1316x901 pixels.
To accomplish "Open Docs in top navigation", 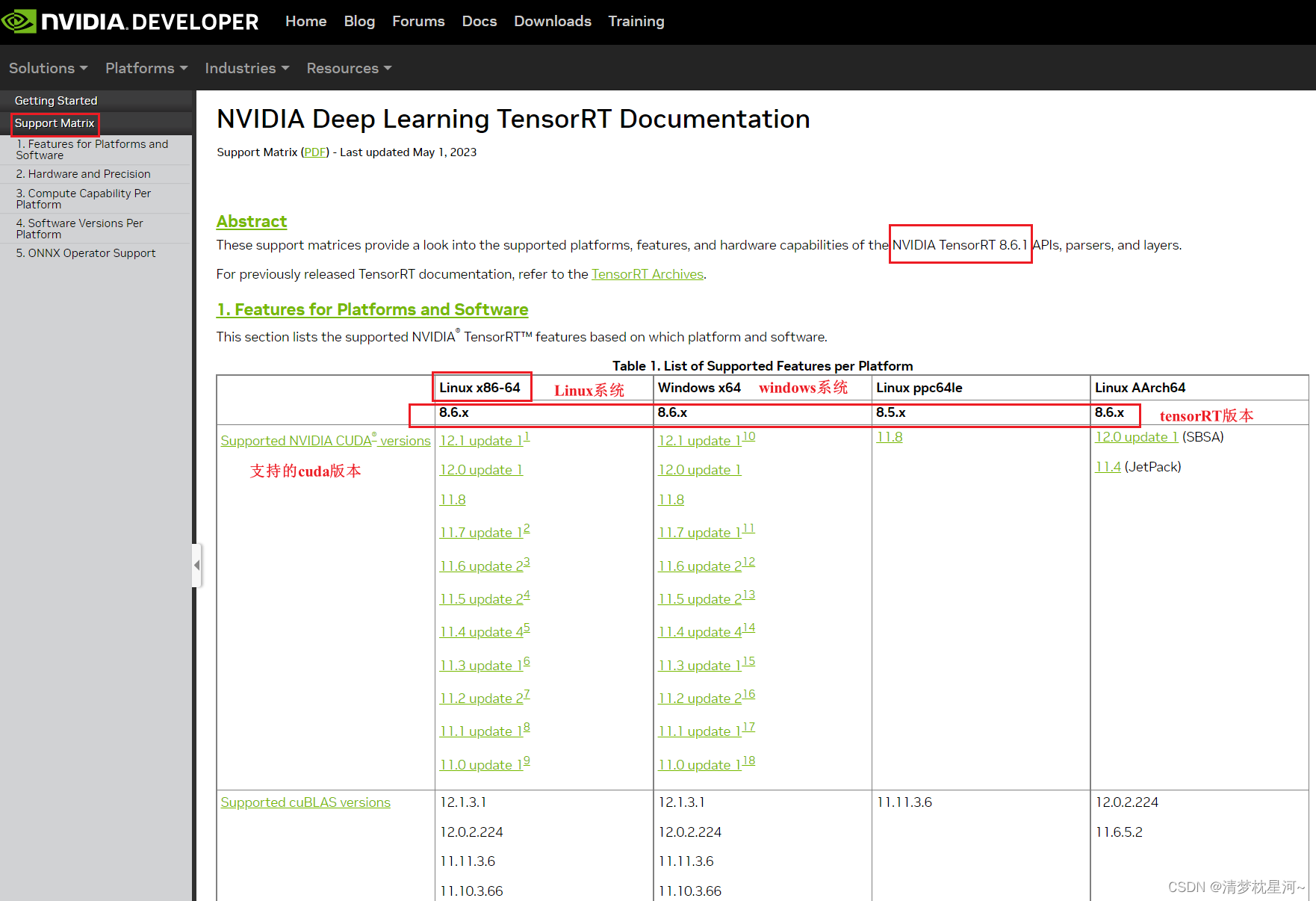I will pos(479,22).
